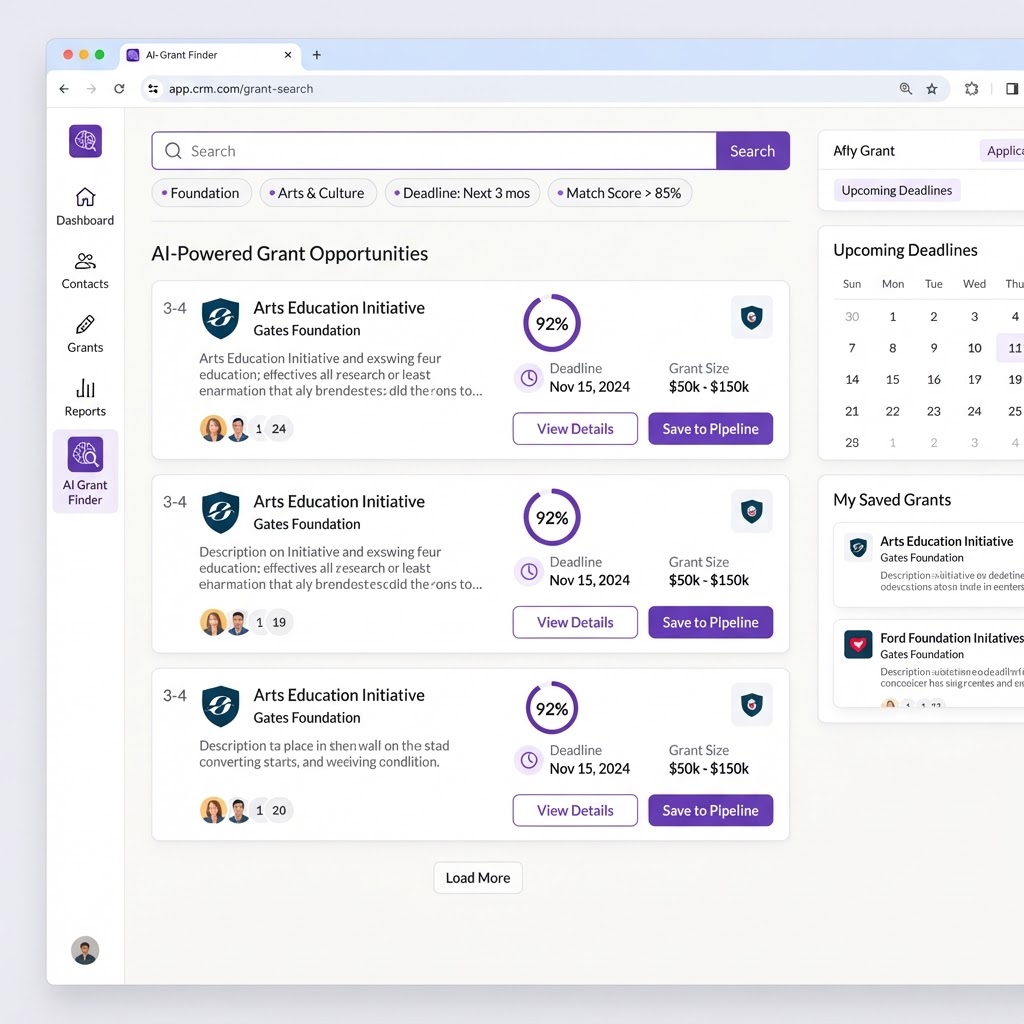Image resolution: width=1024 pixels, height=1024 pixels.
Task: Open the saved Ford Foundation Initiatives grant
Action: point(929,663)
